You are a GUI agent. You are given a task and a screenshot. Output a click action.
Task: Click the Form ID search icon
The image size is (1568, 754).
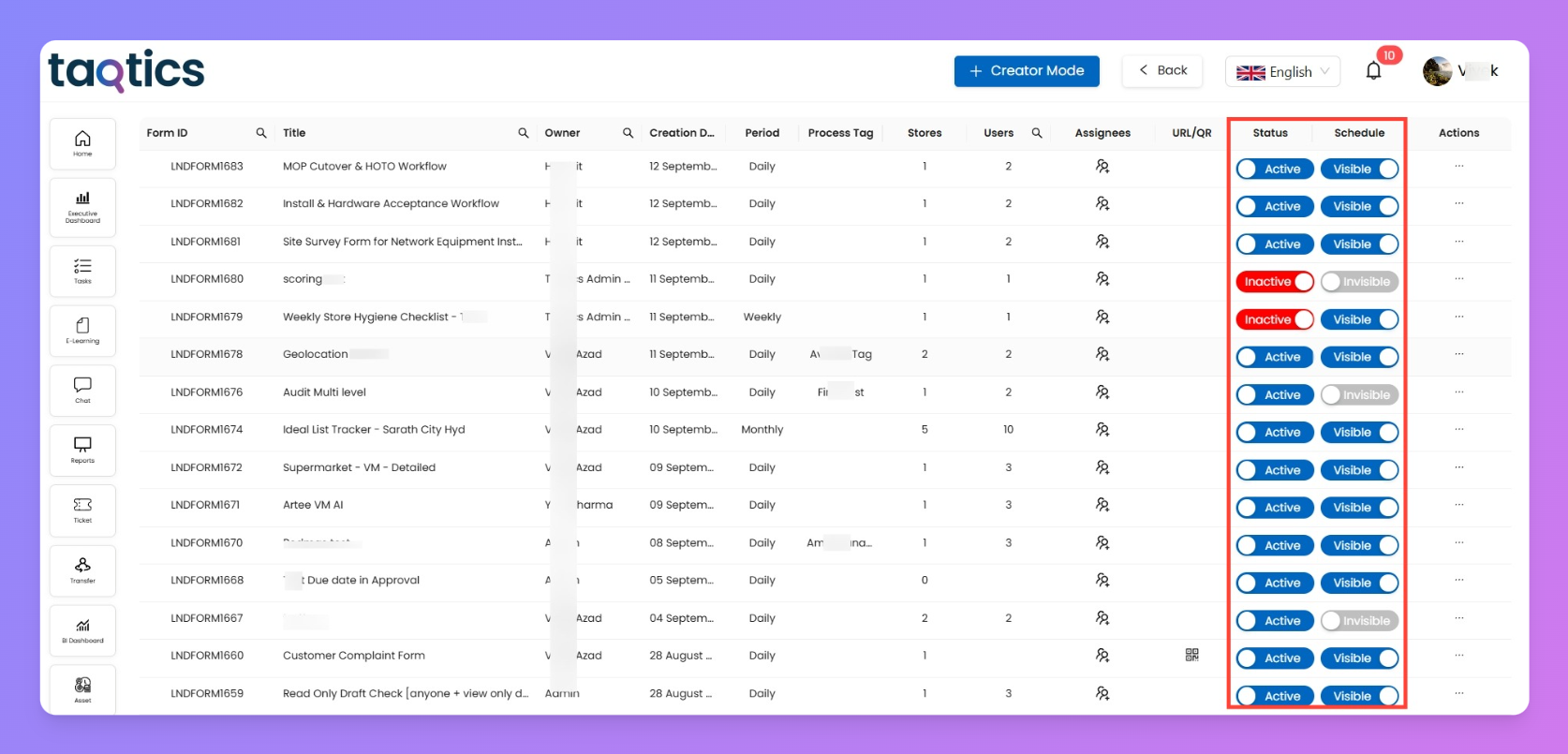coord(261,133)
